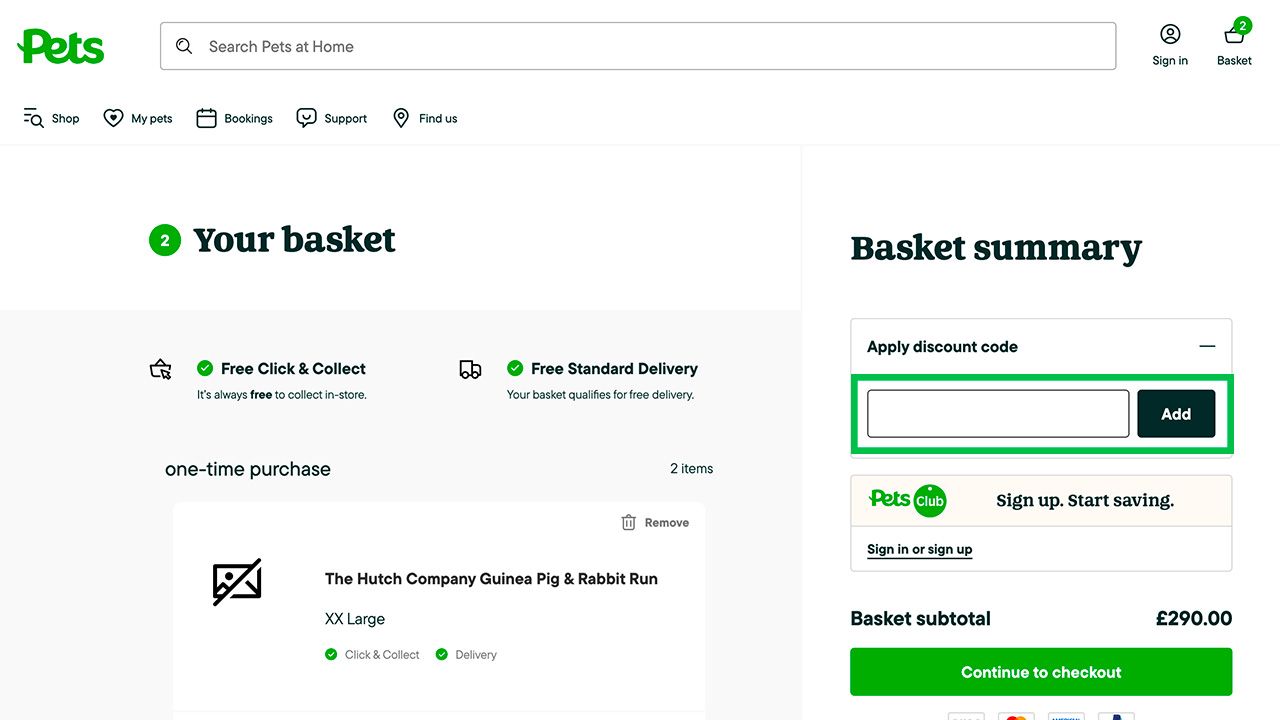This screenshot has width=1280, height=720.
Task: Open the Shop menu
Action: (x=52, y=118)
